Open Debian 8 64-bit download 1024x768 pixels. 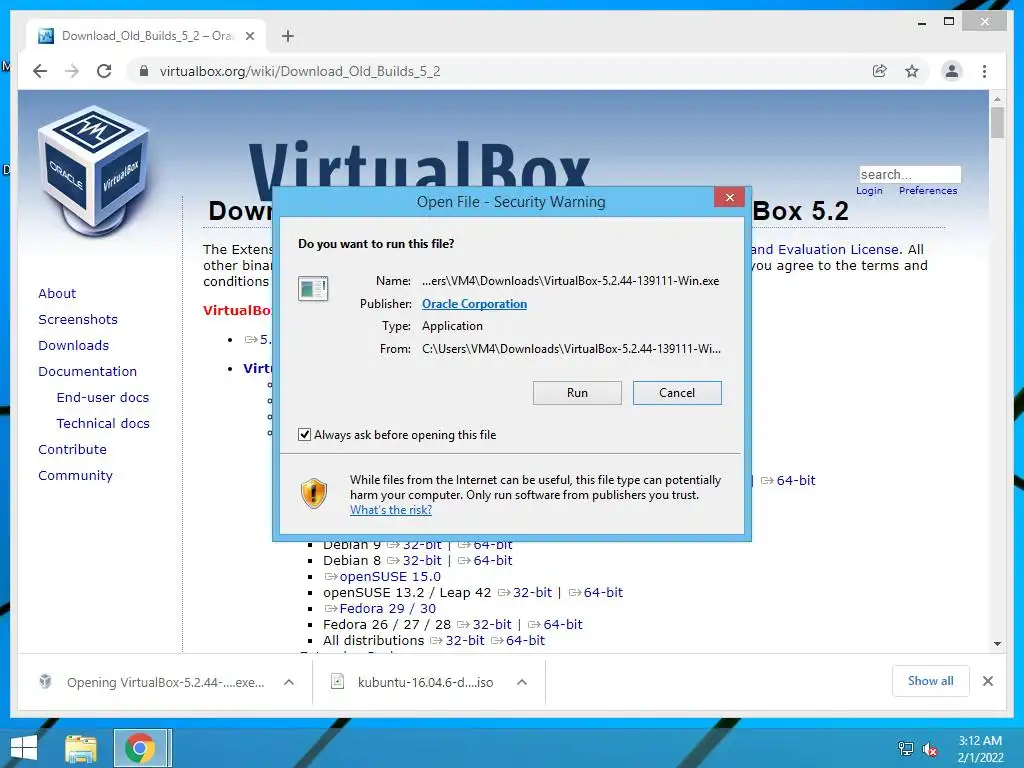pyautogui.click(x=492, y=560)
